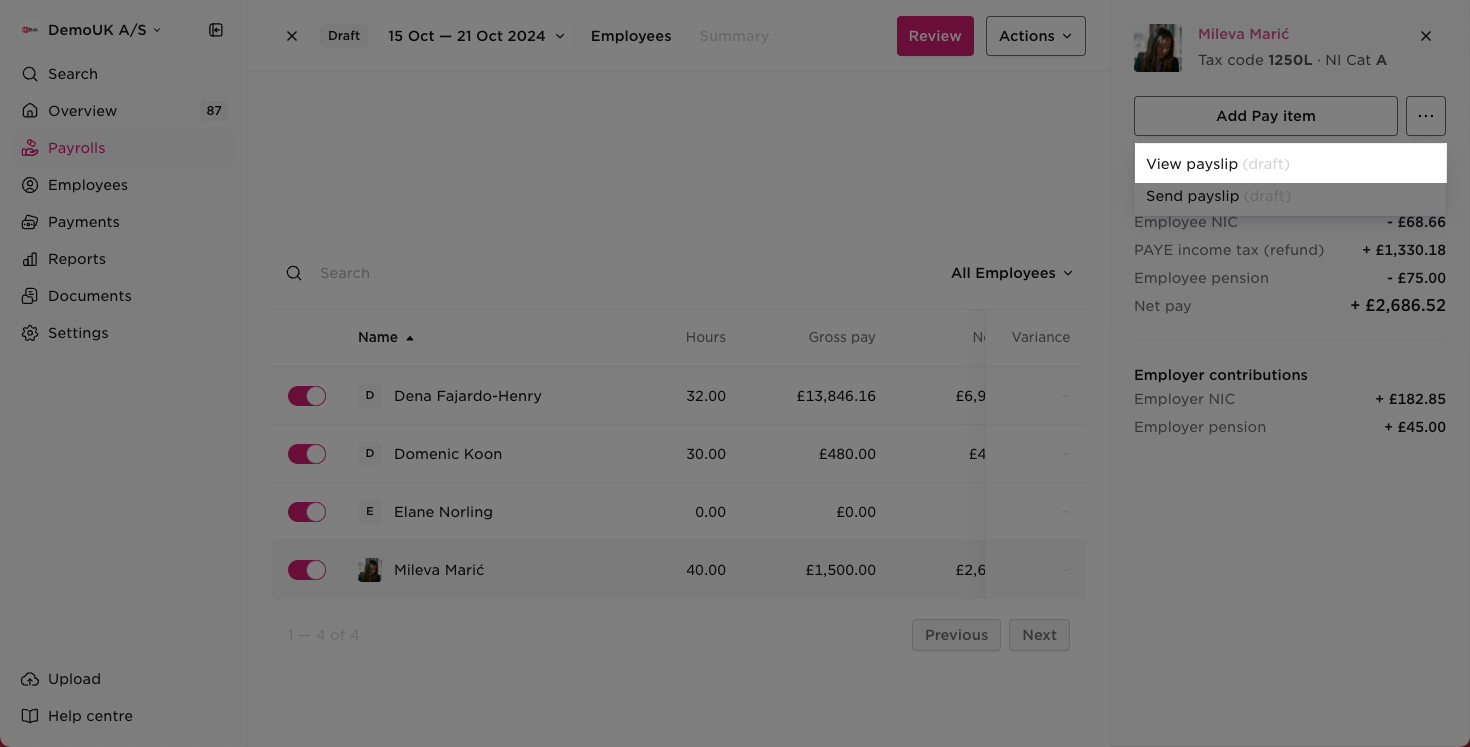Switch off Elane Norling's inclusion toggle
Viewport: 1470px width, 747px height.
tap(307, 511)
